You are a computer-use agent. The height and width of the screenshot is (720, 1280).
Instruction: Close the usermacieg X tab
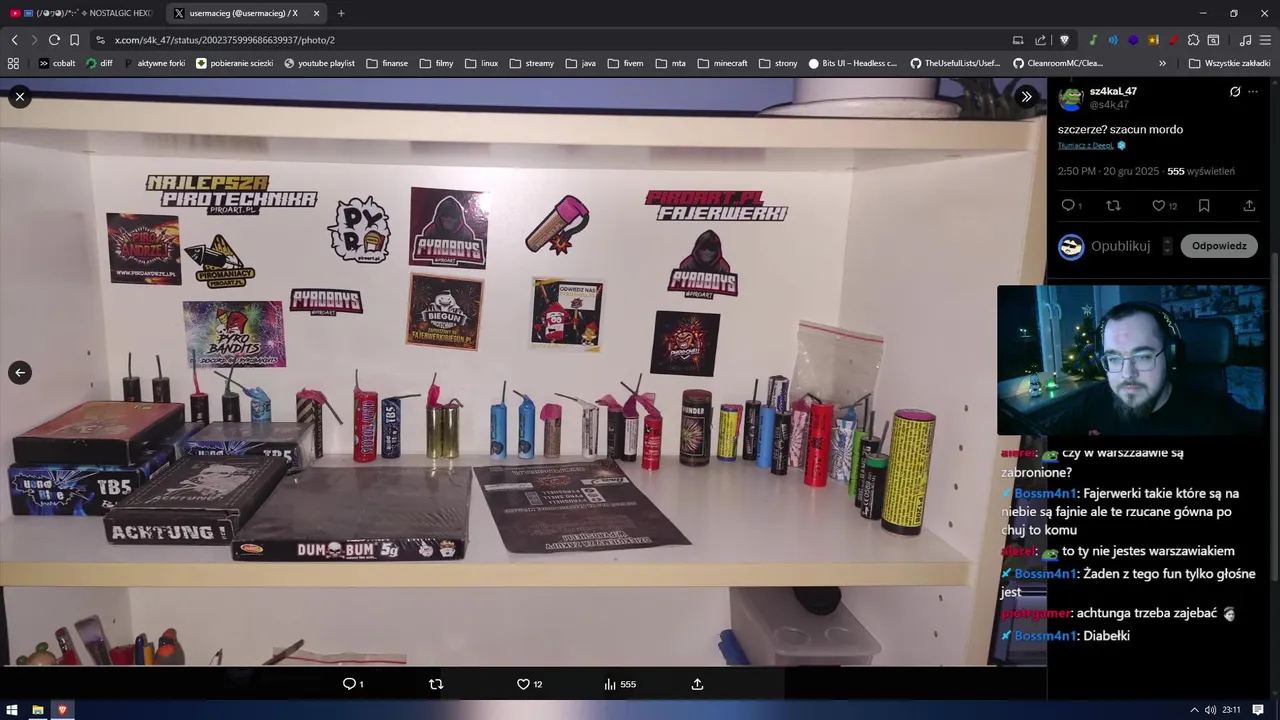tap(317, 13)
